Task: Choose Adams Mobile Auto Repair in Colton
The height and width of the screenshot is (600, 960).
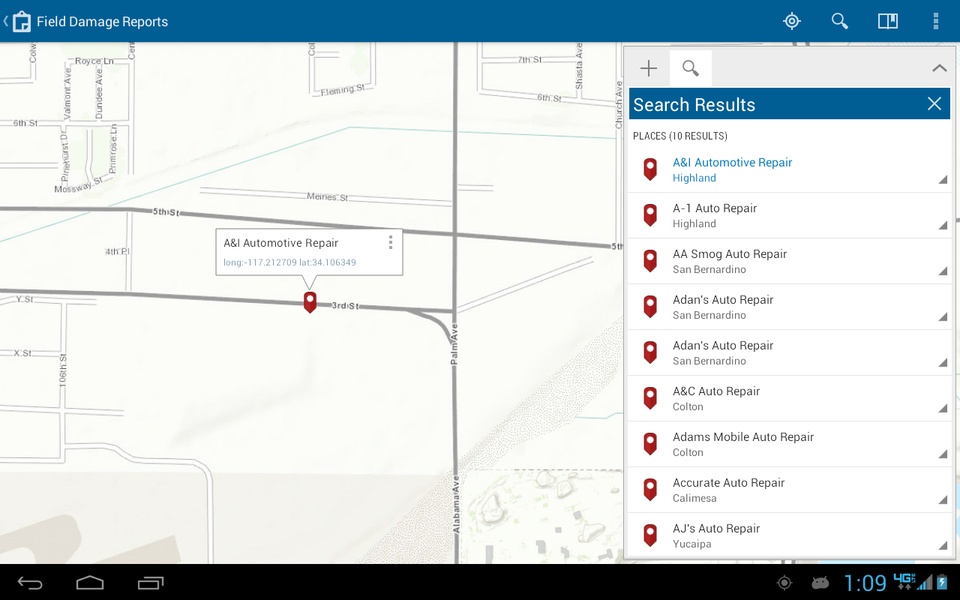Action: point(789,444)
